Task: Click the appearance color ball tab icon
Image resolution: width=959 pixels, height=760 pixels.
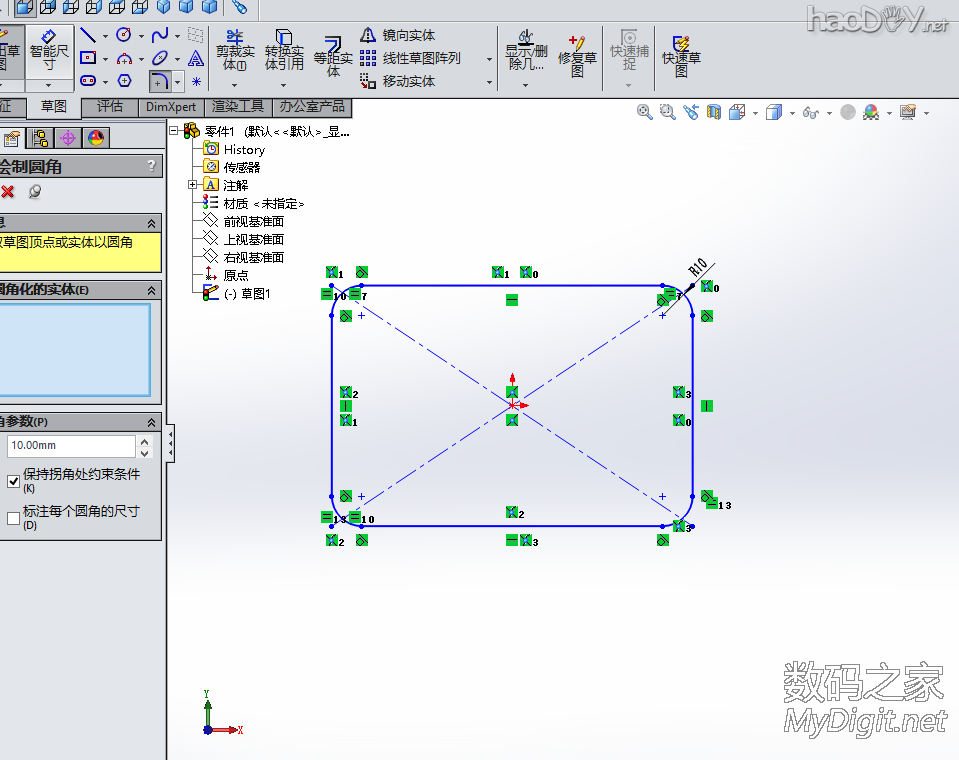Action: click(x=95, y=139)
